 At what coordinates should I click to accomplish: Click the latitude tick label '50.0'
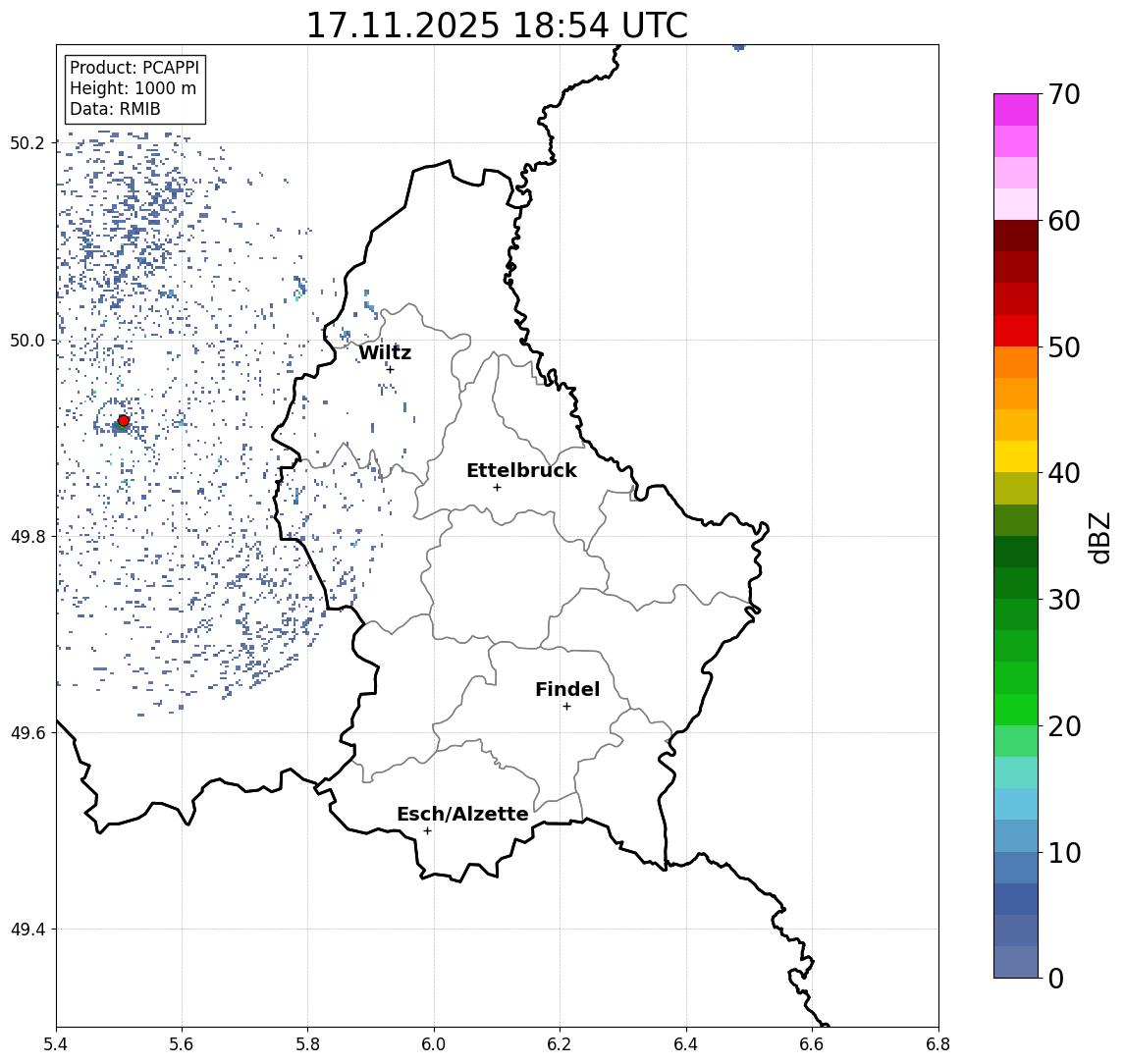[27, 340]
